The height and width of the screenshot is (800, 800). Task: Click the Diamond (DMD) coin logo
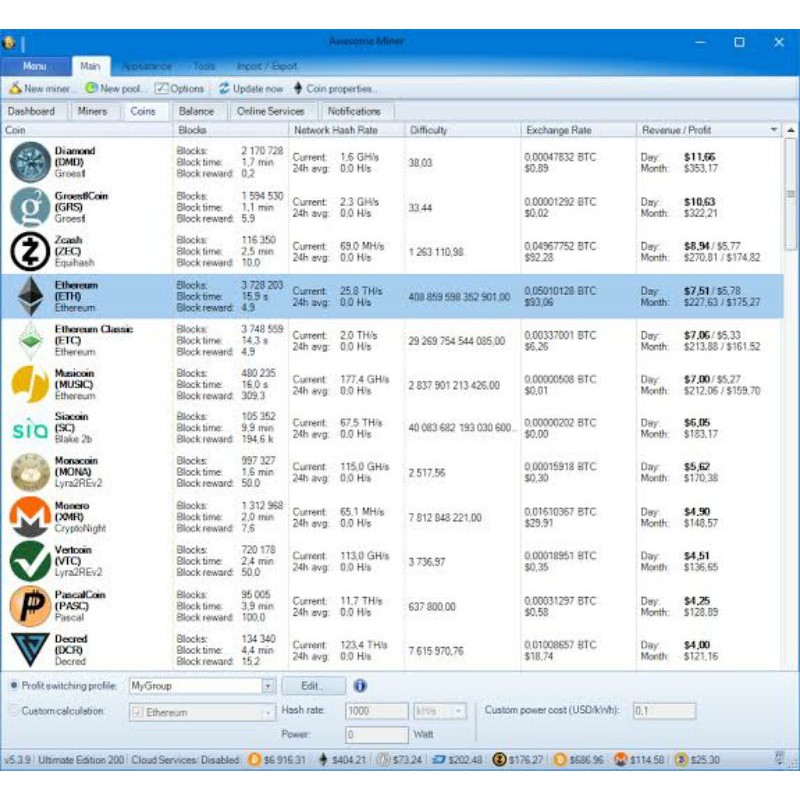coord(30,162)
